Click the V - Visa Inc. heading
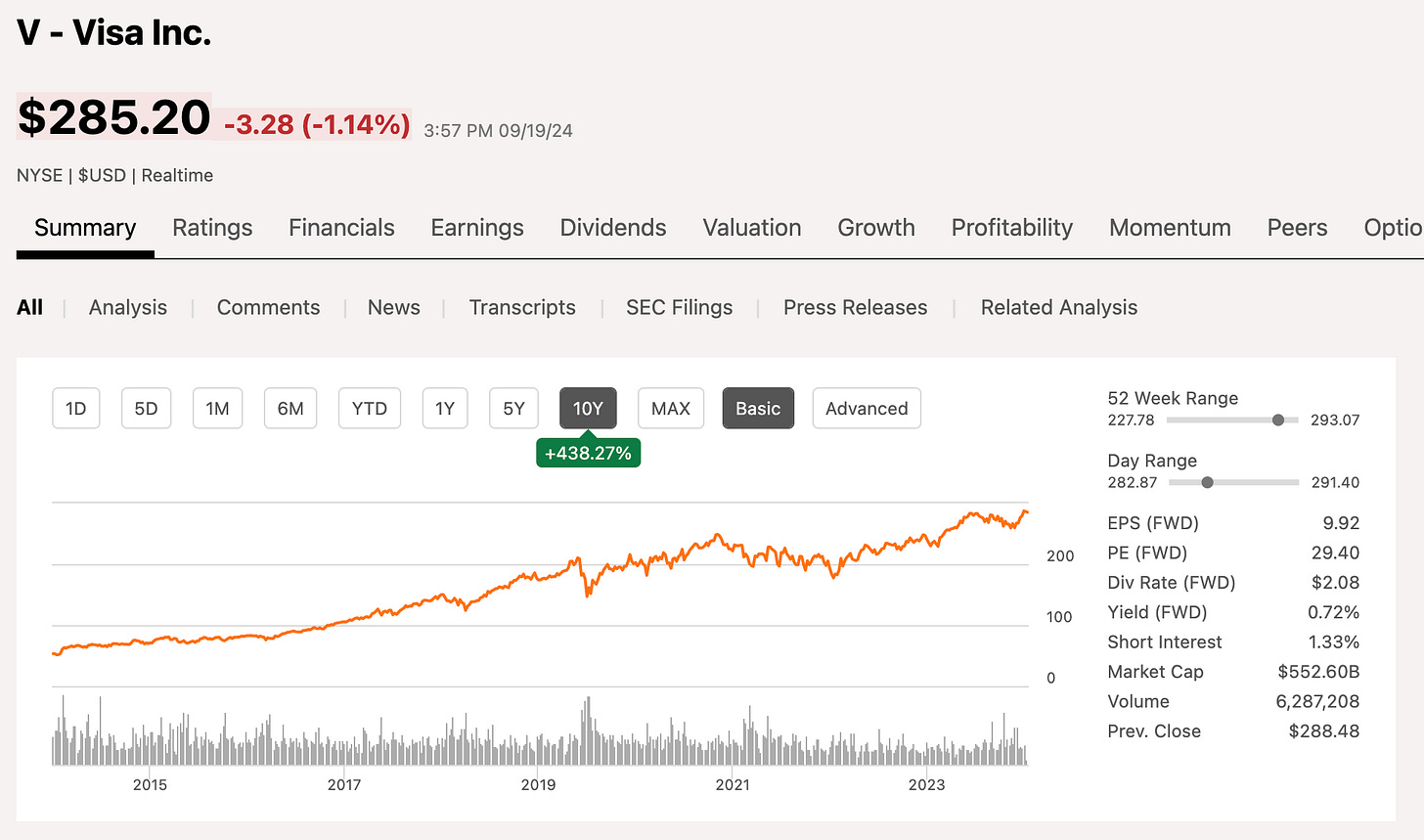 click(114, 33)
